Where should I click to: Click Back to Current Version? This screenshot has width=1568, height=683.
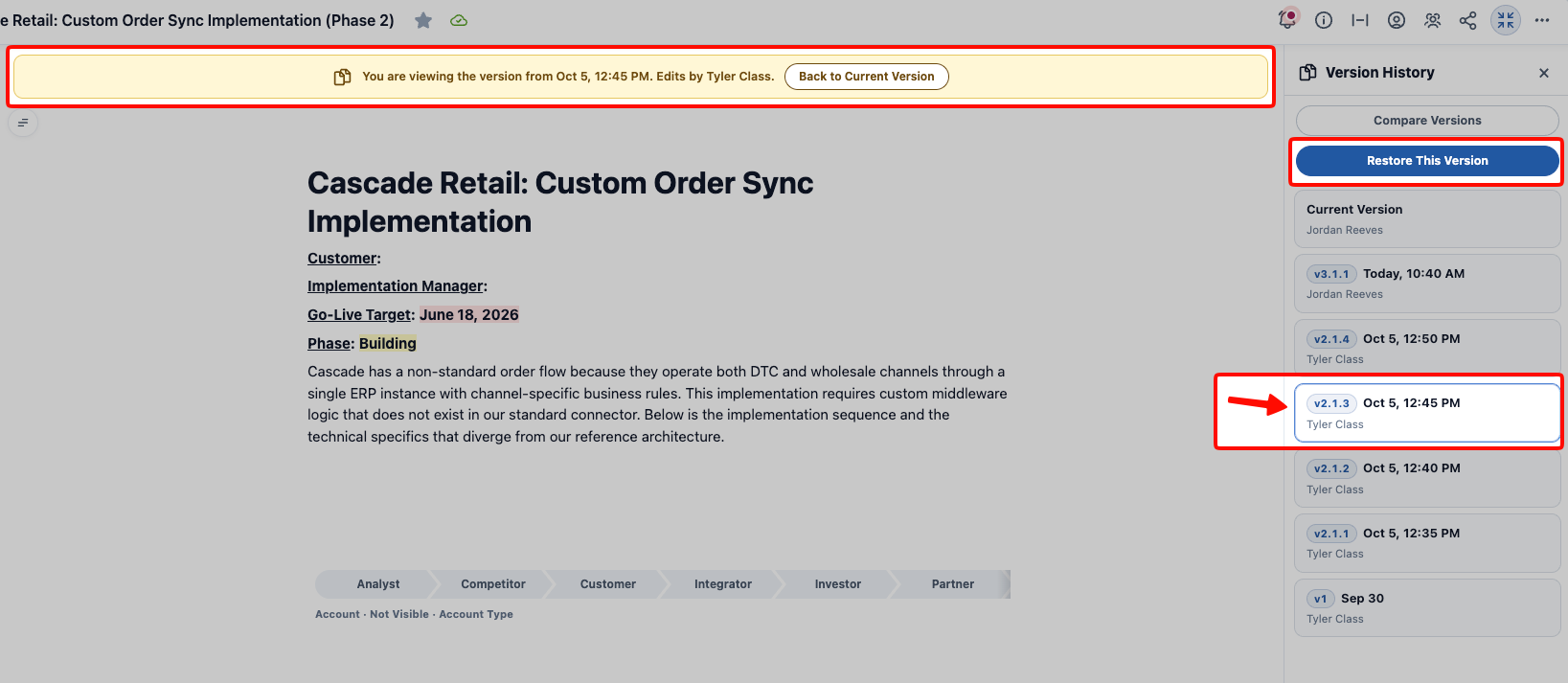click(867, 77)
